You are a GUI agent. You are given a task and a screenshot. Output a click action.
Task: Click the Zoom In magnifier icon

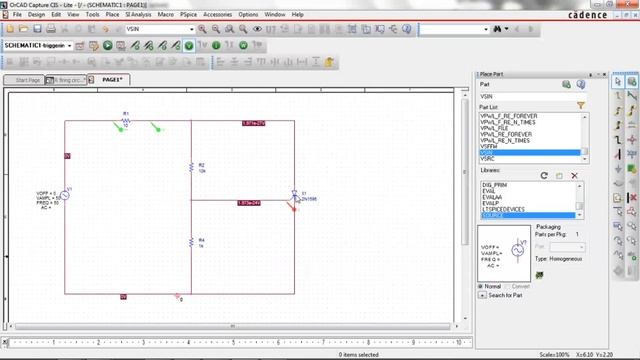pyautogui.click(x=202, y=29)
